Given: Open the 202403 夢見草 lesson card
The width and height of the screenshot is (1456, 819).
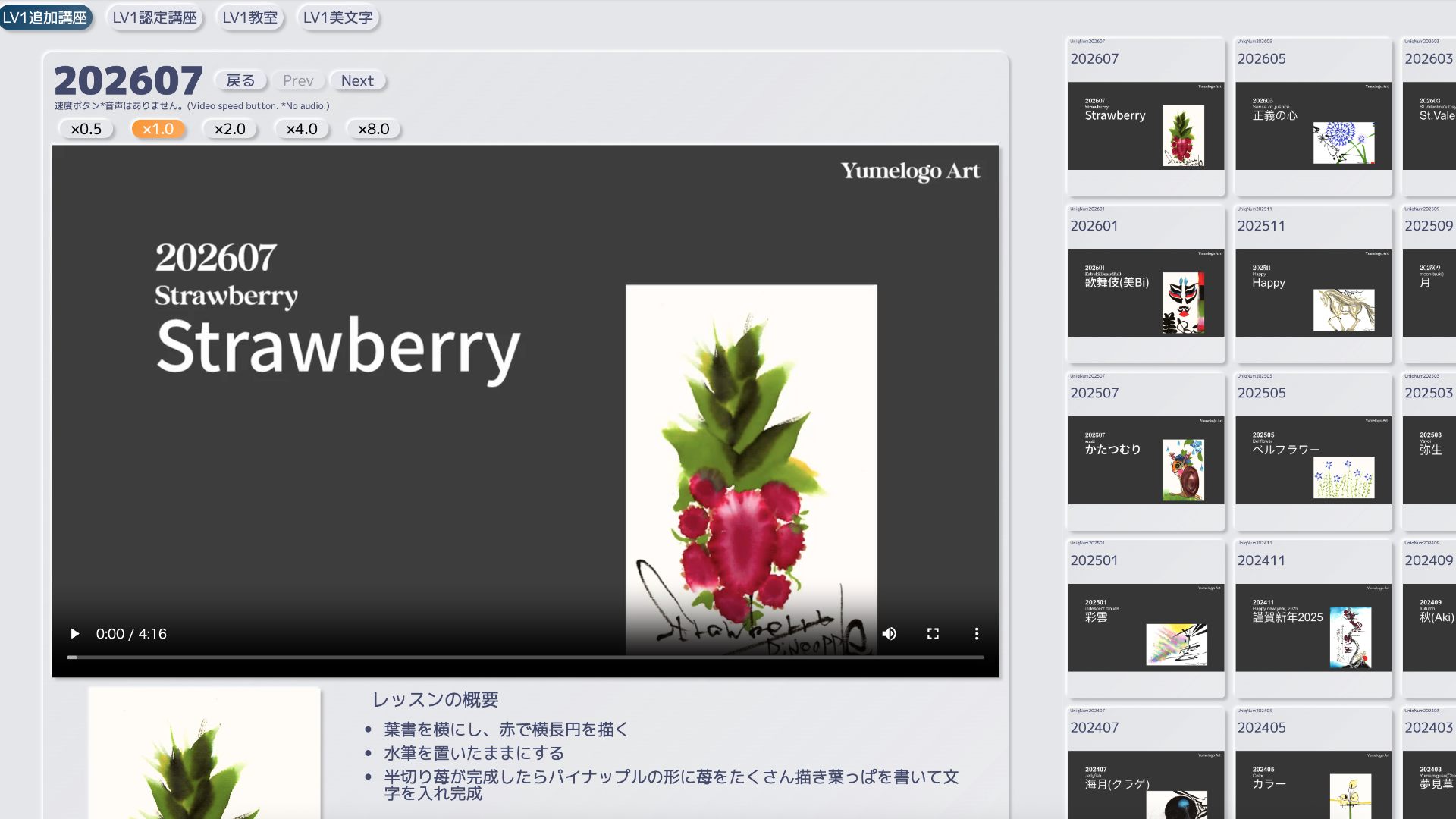Looking at the screenshot, I should click(x=1429, y=763).
